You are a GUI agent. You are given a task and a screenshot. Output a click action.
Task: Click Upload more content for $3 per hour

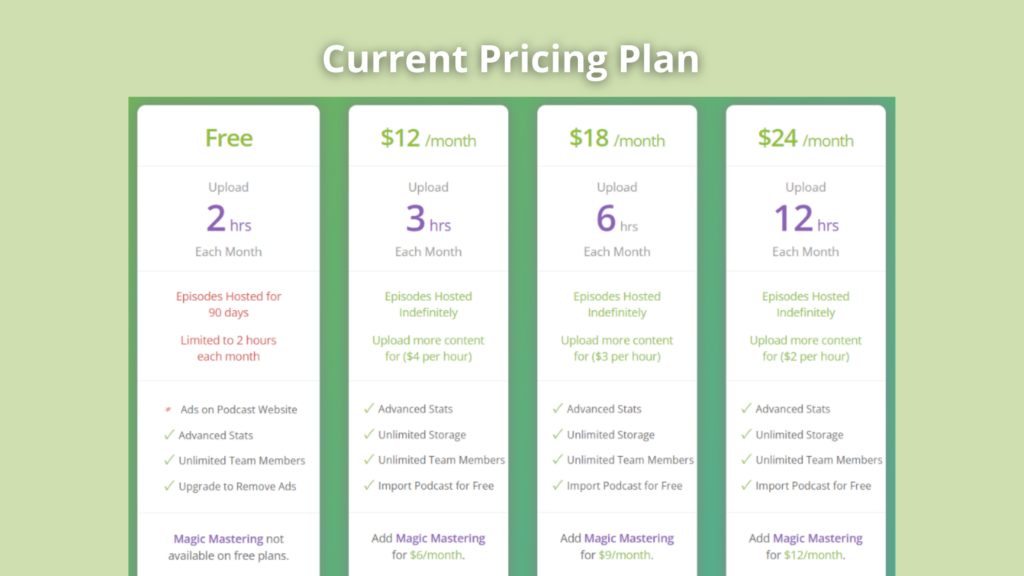pos(617,348)
